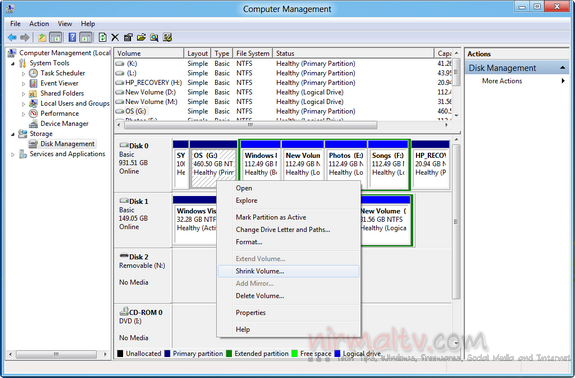575x378 pixels.
Task: Select Device Manager in the tree
Action: click(64, 124)
